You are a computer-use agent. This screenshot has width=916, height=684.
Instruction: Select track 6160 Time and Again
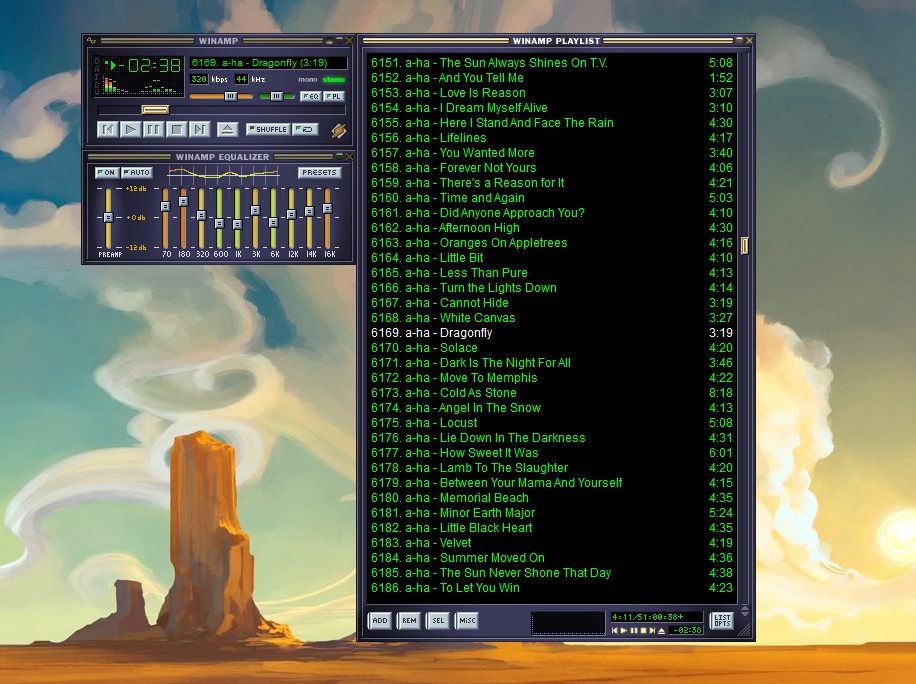click(x=551, y=198)
